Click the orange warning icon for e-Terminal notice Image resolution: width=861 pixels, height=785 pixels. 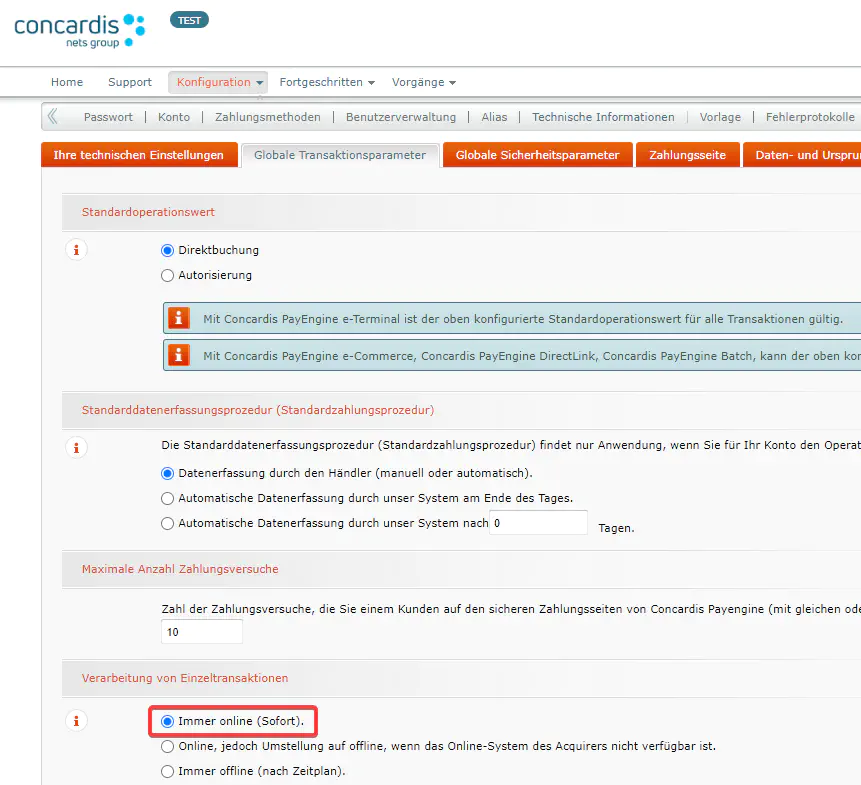[179, 319]
